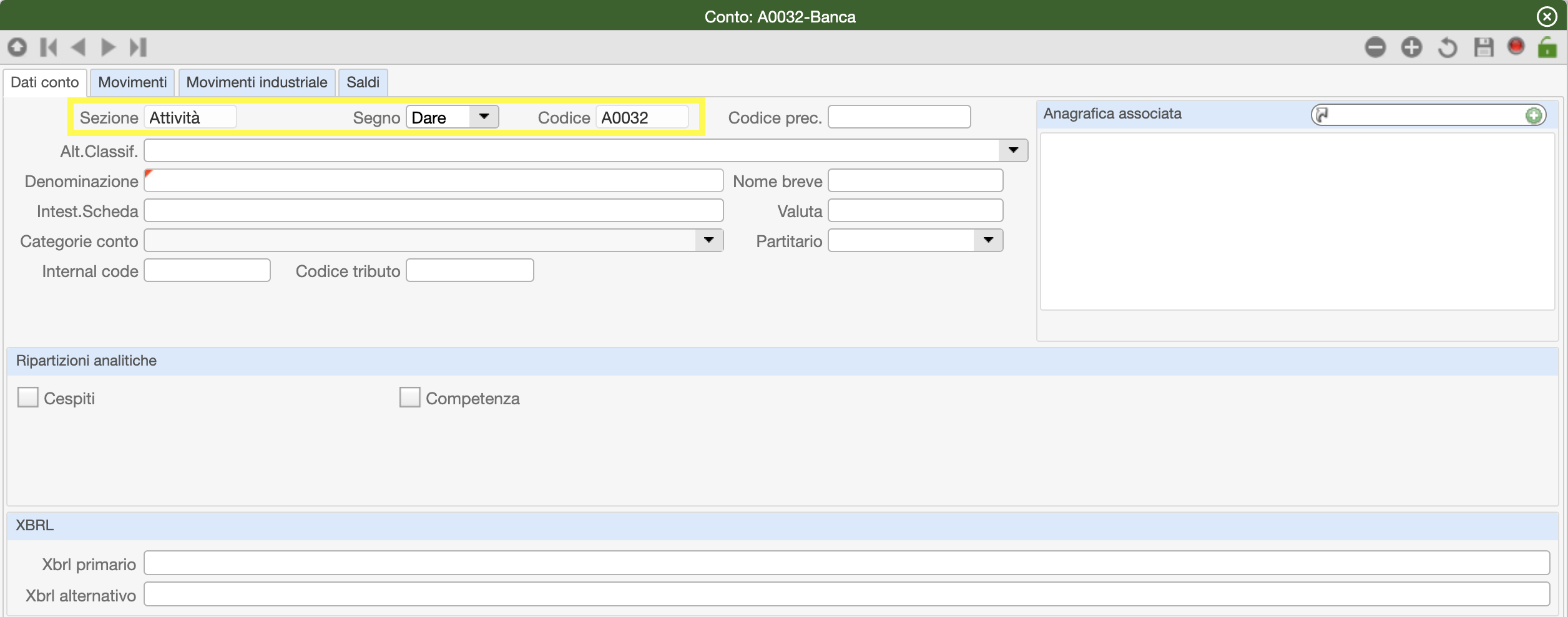Click the Intest.Scheda input field
1568x617 pixels.
(x=434, y=211)
